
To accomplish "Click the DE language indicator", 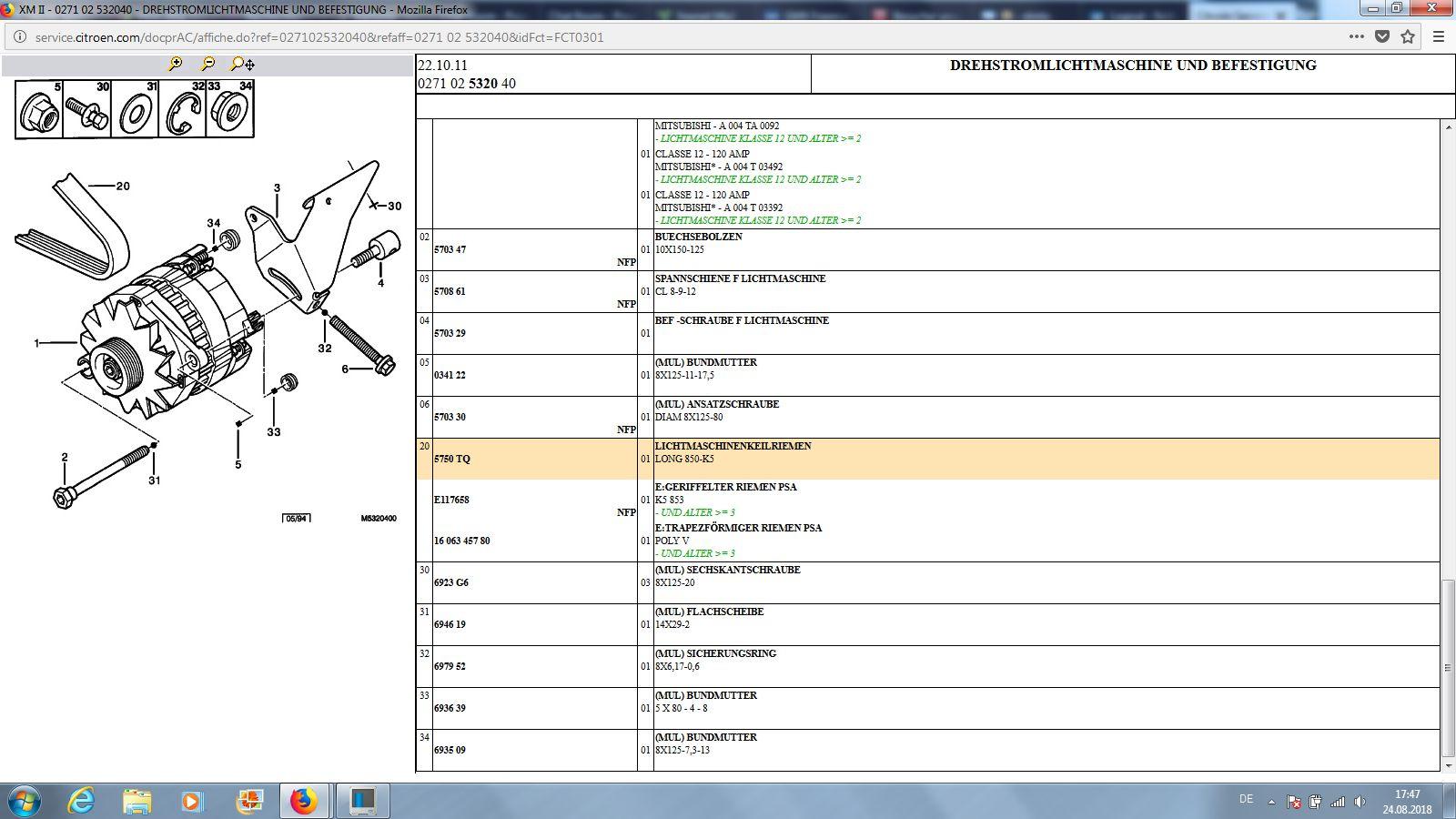I will [1246, 799].
